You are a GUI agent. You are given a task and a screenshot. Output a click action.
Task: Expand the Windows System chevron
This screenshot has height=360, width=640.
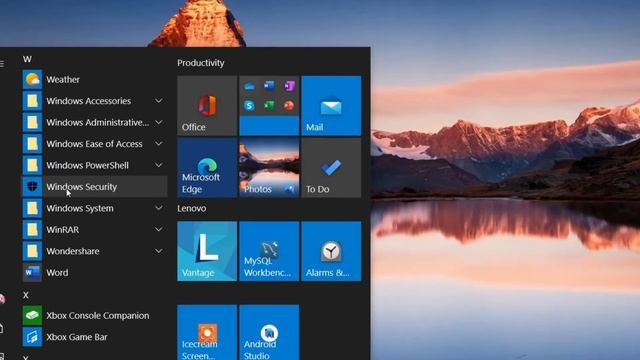[x=159, y=208]
